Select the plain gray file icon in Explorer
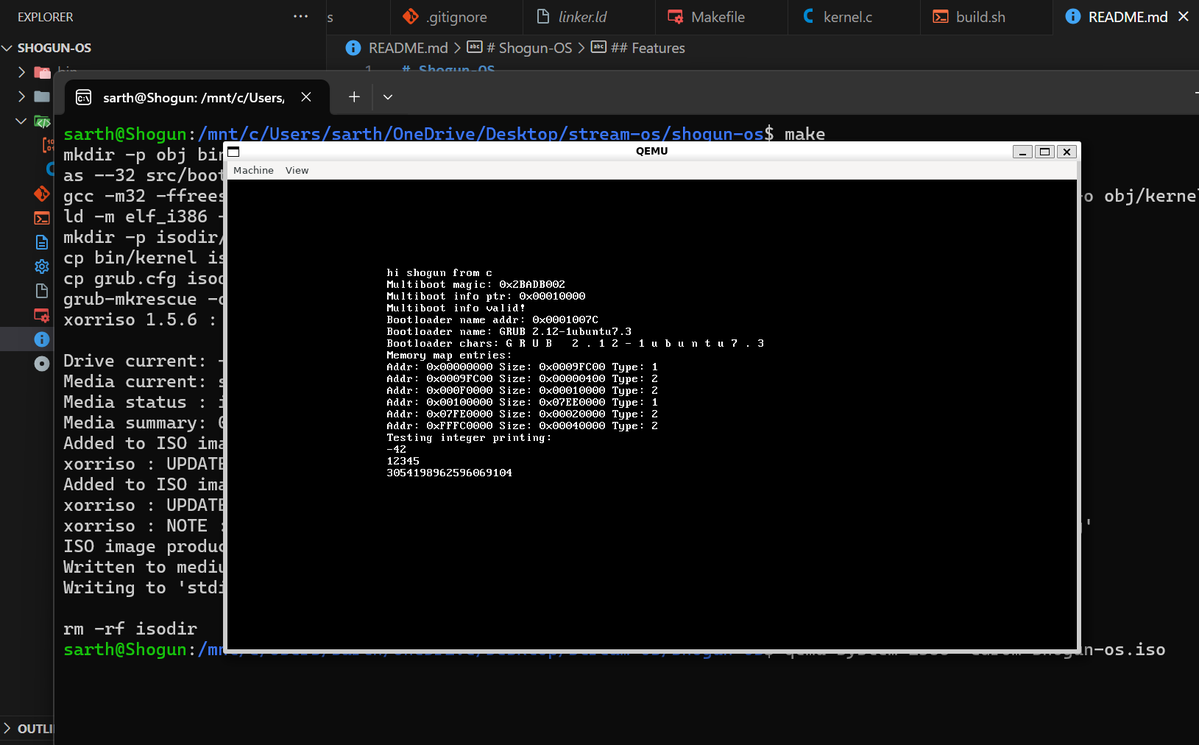The width and height of the screenshot is (1199, 745). [x=42, y=291]
